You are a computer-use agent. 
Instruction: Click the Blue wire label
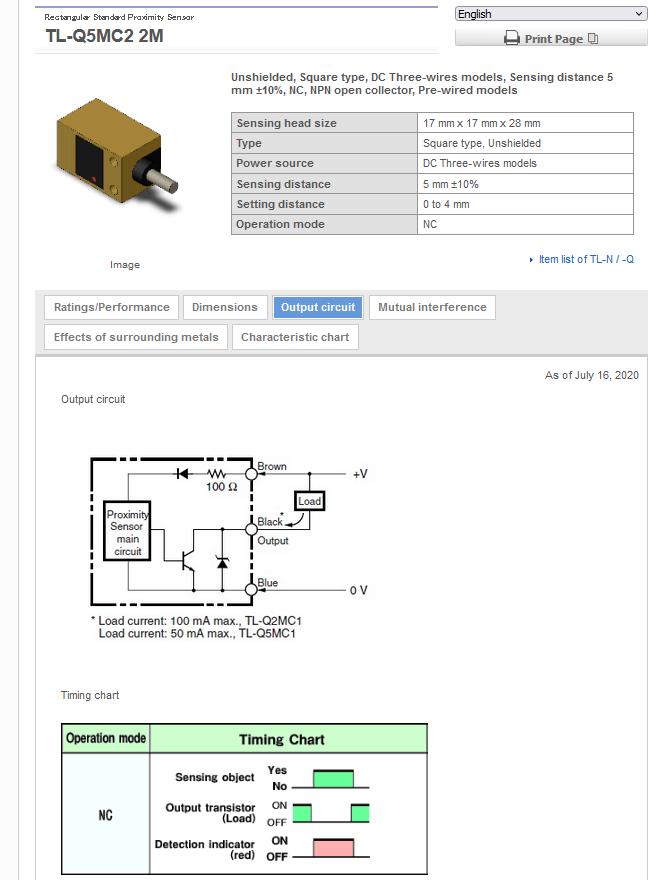[x=268, y=583]
